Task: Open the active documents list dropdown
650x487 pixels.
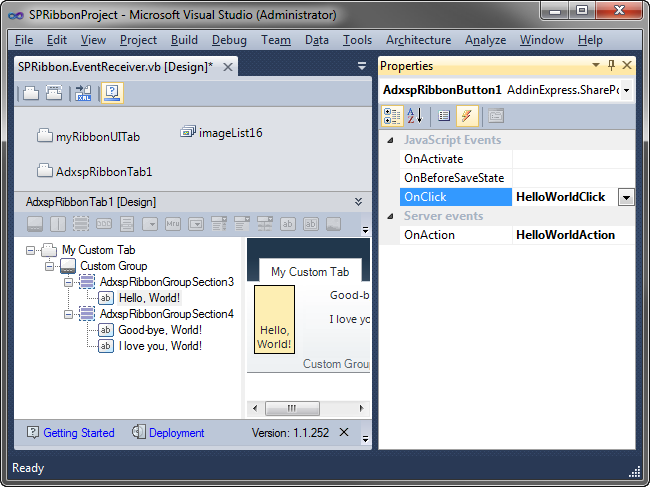Action: point(362,65)
